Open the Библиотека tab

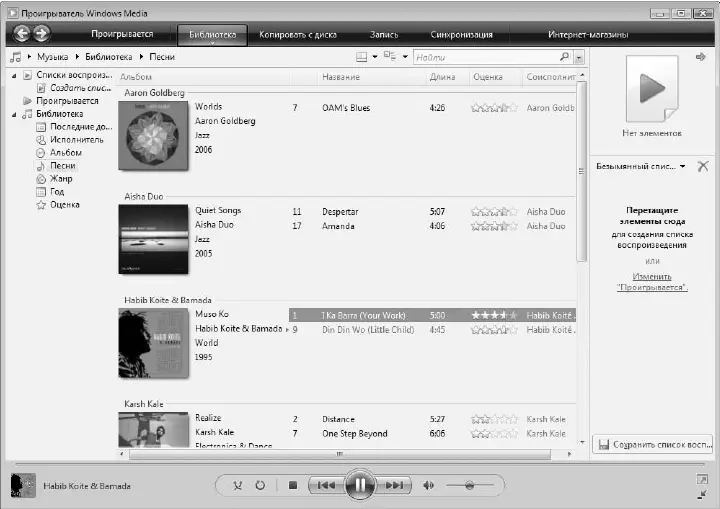pos(212,35)
